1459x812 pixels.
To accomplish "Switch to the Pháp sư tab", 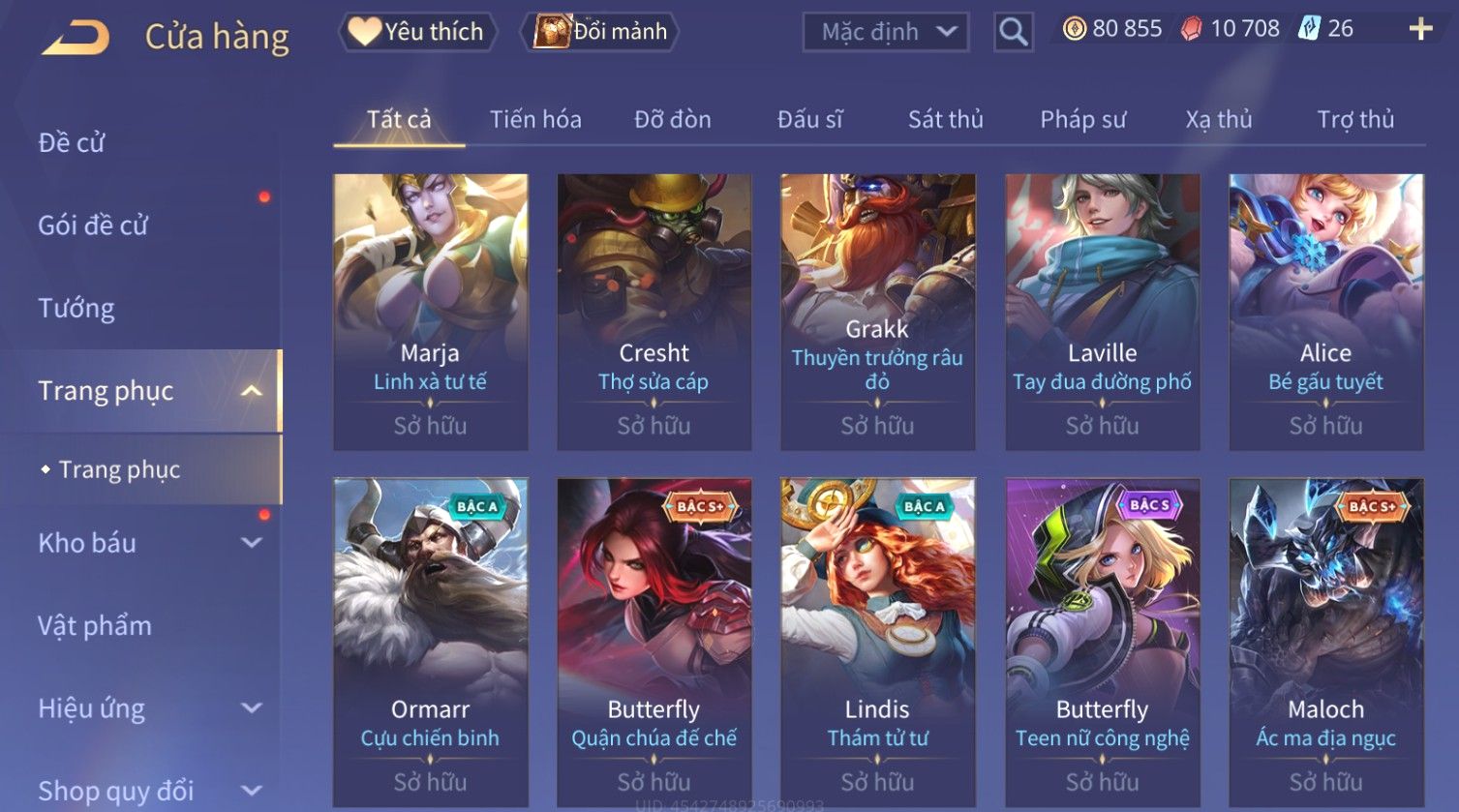I will (x=1082, y=119).
